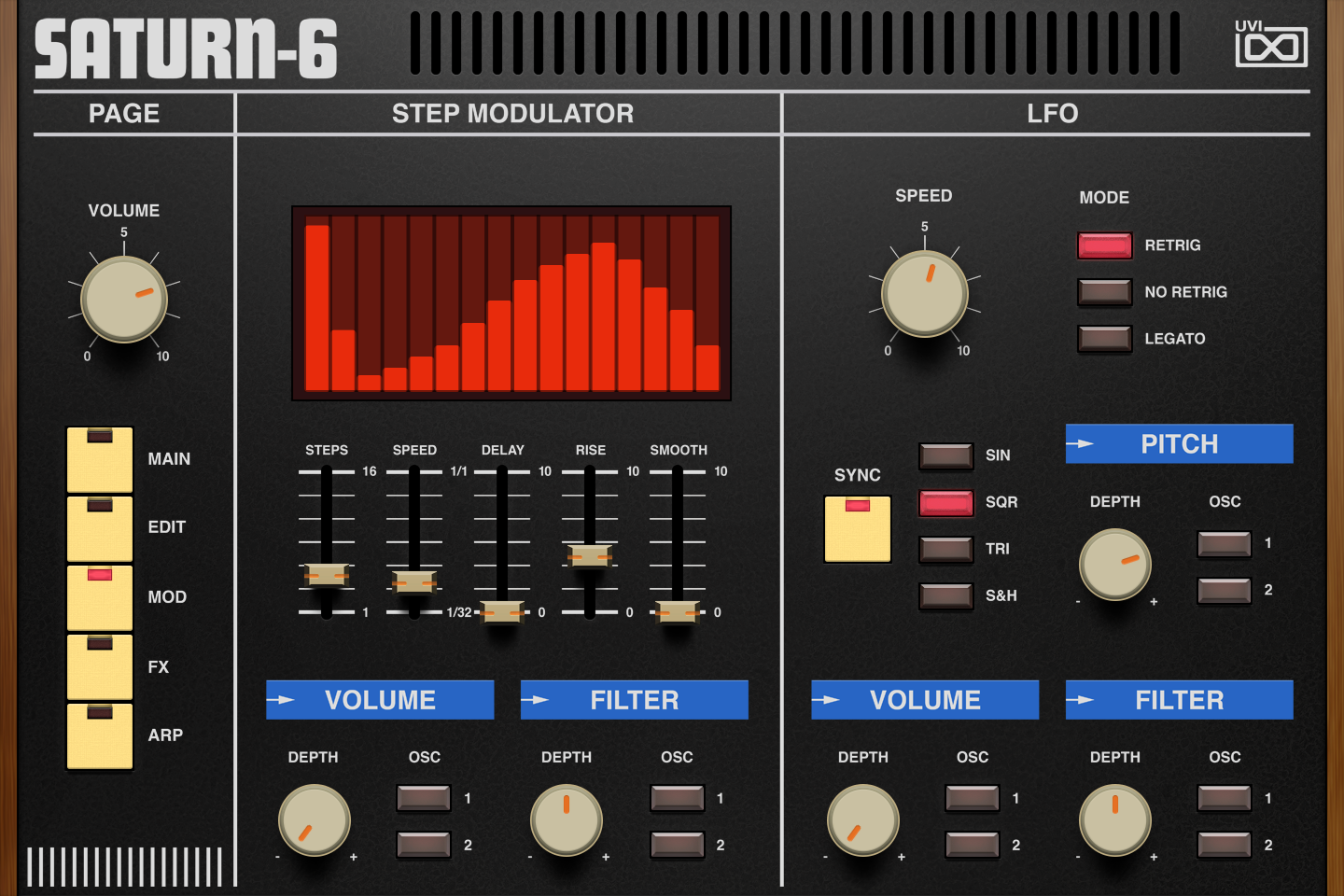Select the MOD page button
The height and width of the screenshot is (896, 1344).
pos(100,597)
